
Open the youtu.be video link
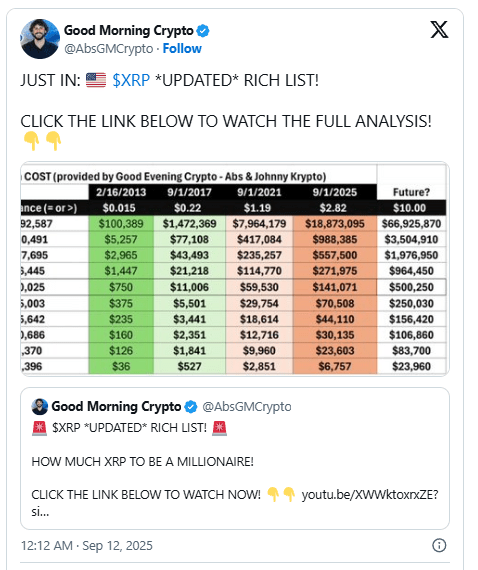(x=370, y=495)
